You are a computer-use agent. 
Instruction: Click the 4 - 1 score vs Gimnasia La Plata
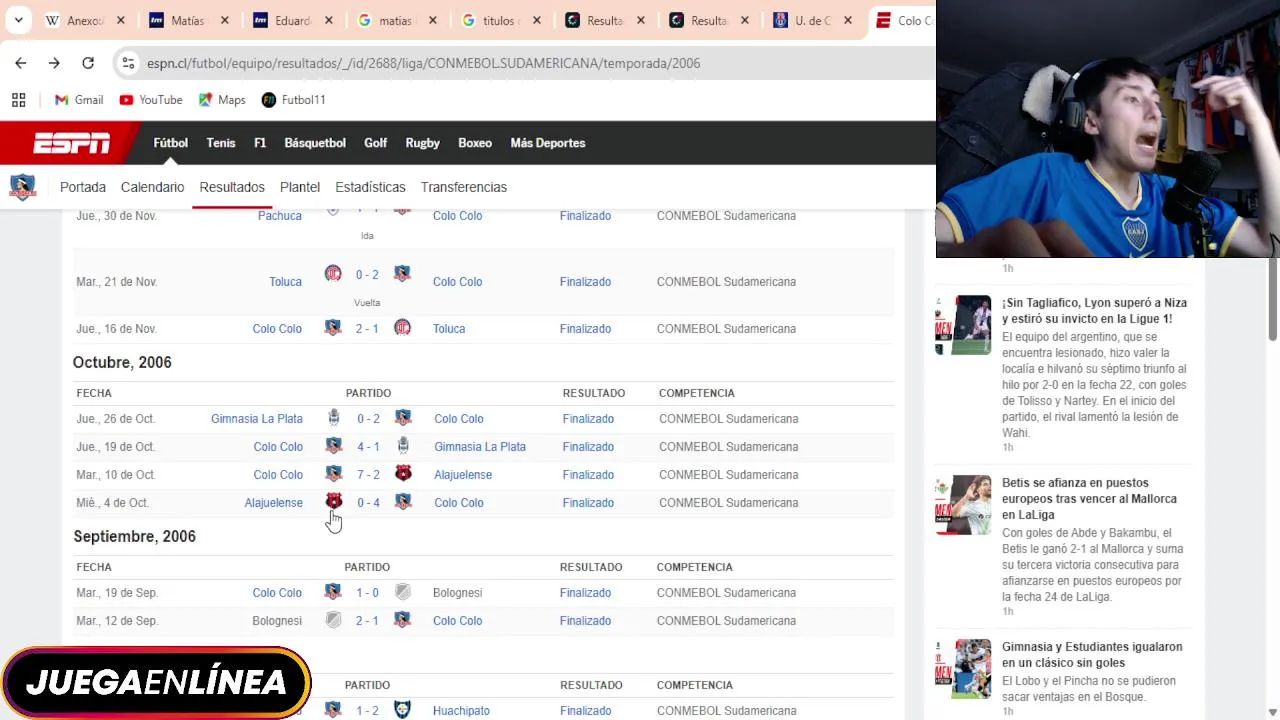[368, 447]
